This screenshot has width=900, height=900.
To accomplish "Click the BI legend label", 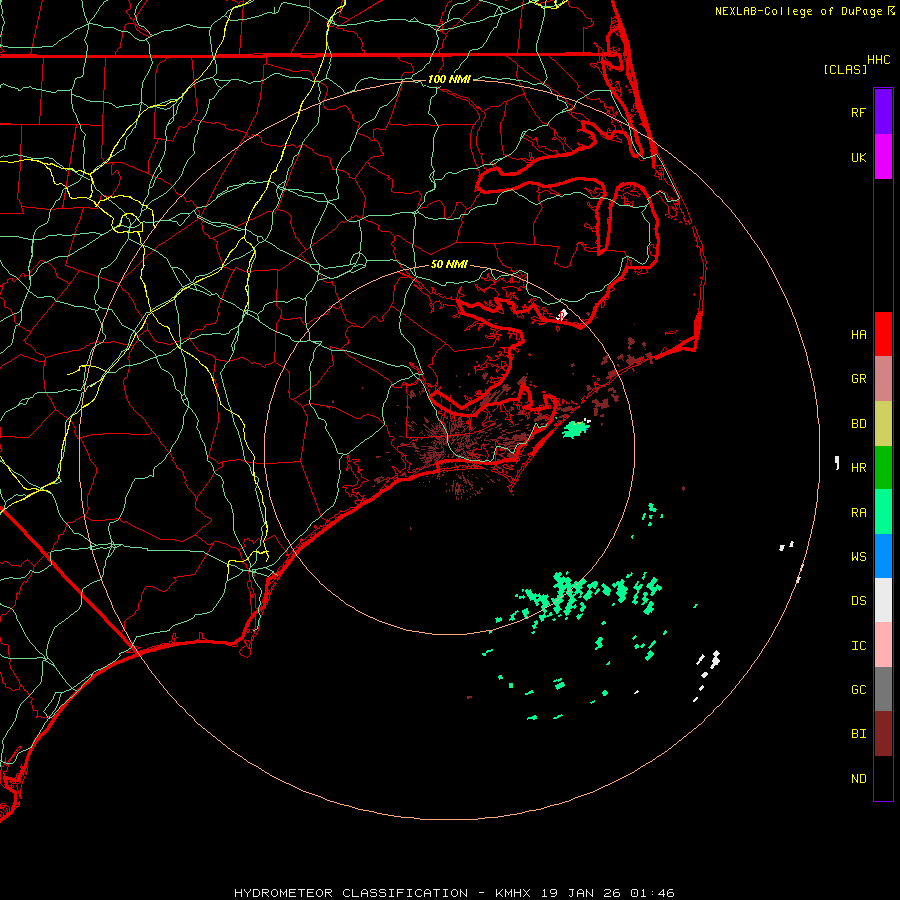I will [x=858, y=734].
